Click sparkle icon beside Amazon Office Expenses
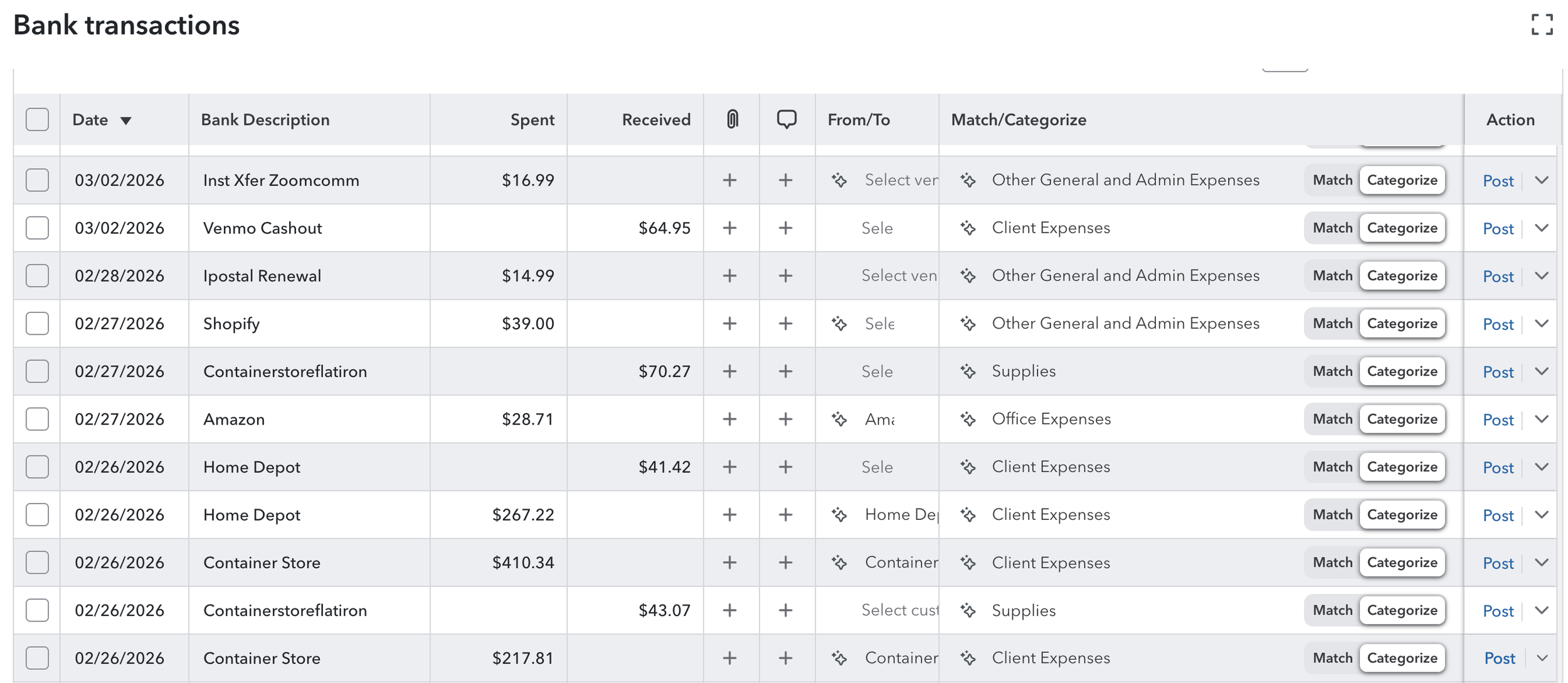Viewport: 1568px width, 683px height. [968, 419]
